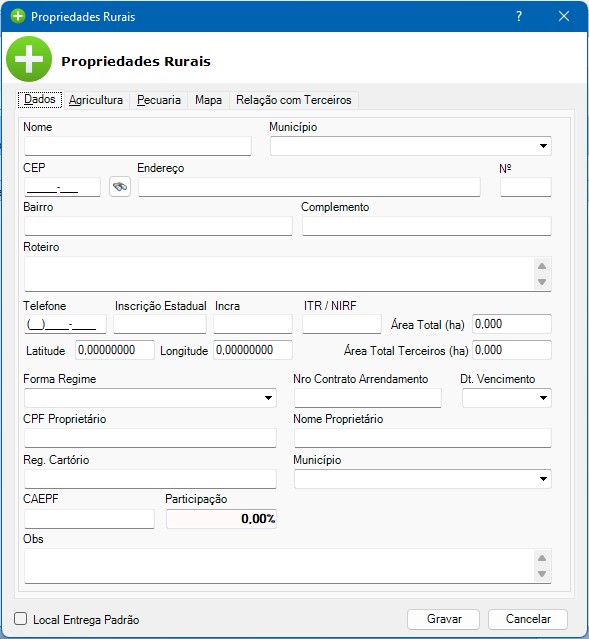The width and height of the screenshot is (589, 639).
Task: Click the CPF Proprietário field
Action: pyautogui.click(x=150, y=438)
